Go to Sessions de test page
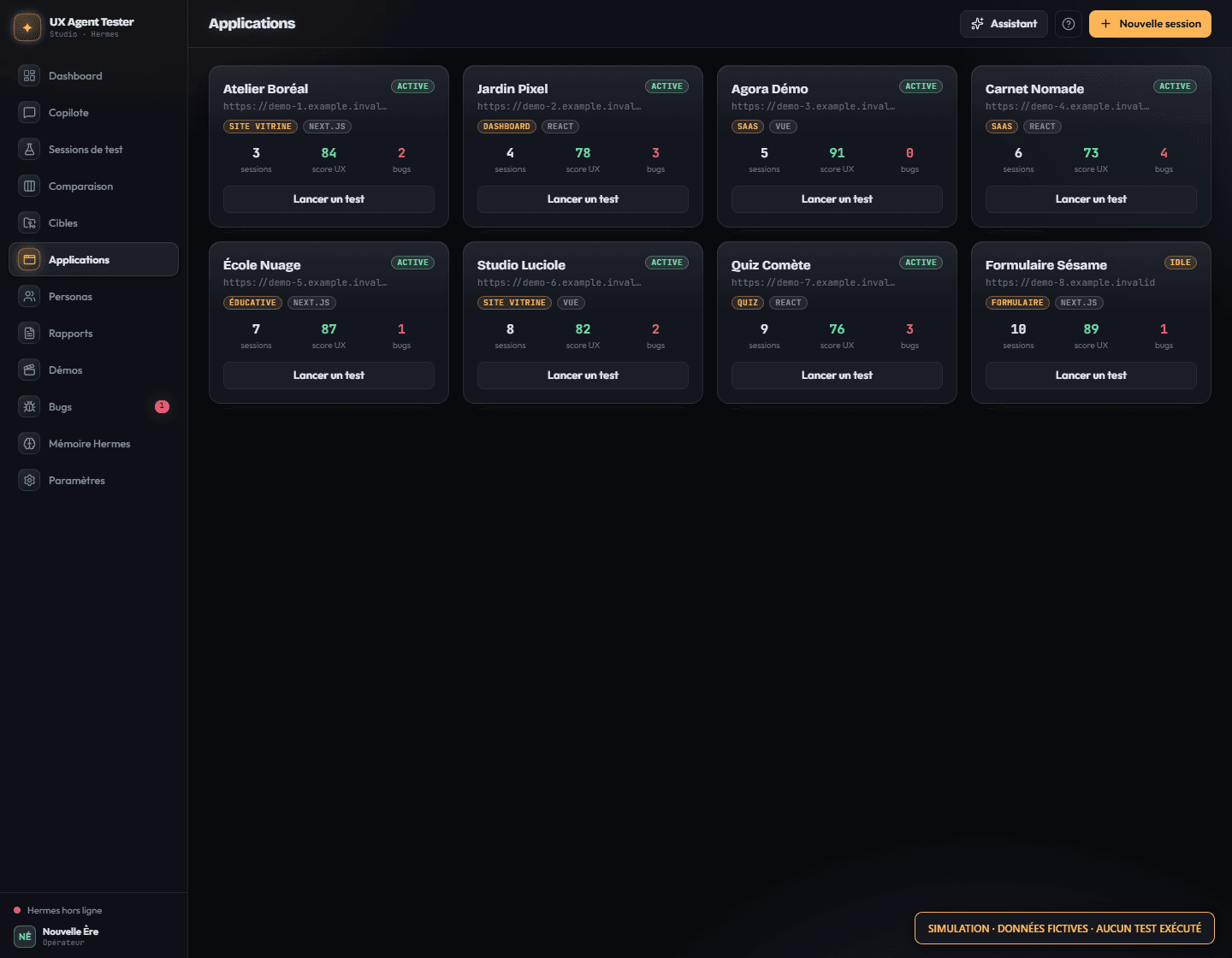 [93, 149]
